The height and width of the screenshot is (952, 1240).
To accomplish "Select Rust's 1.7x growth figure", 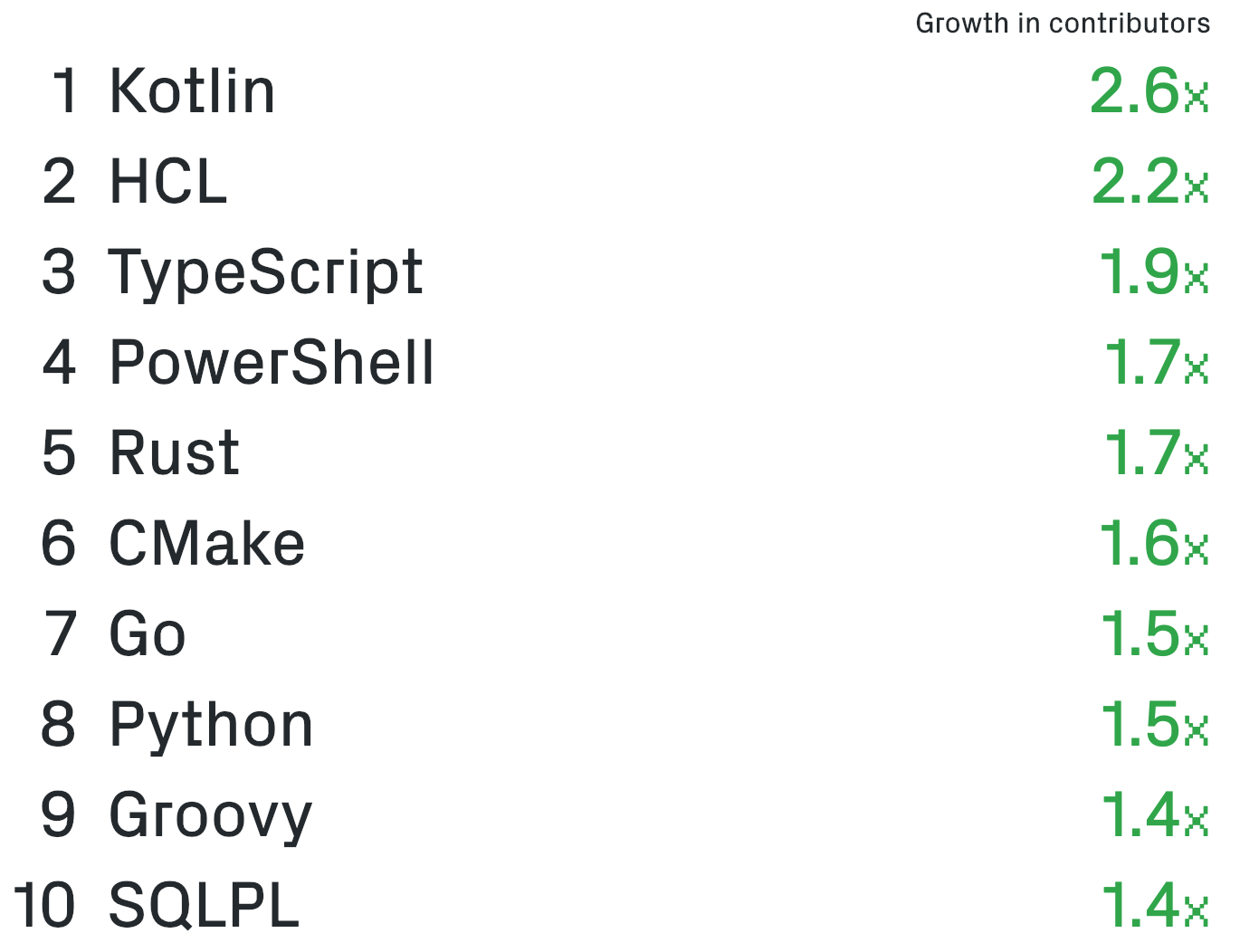I will coord(1156,453).
